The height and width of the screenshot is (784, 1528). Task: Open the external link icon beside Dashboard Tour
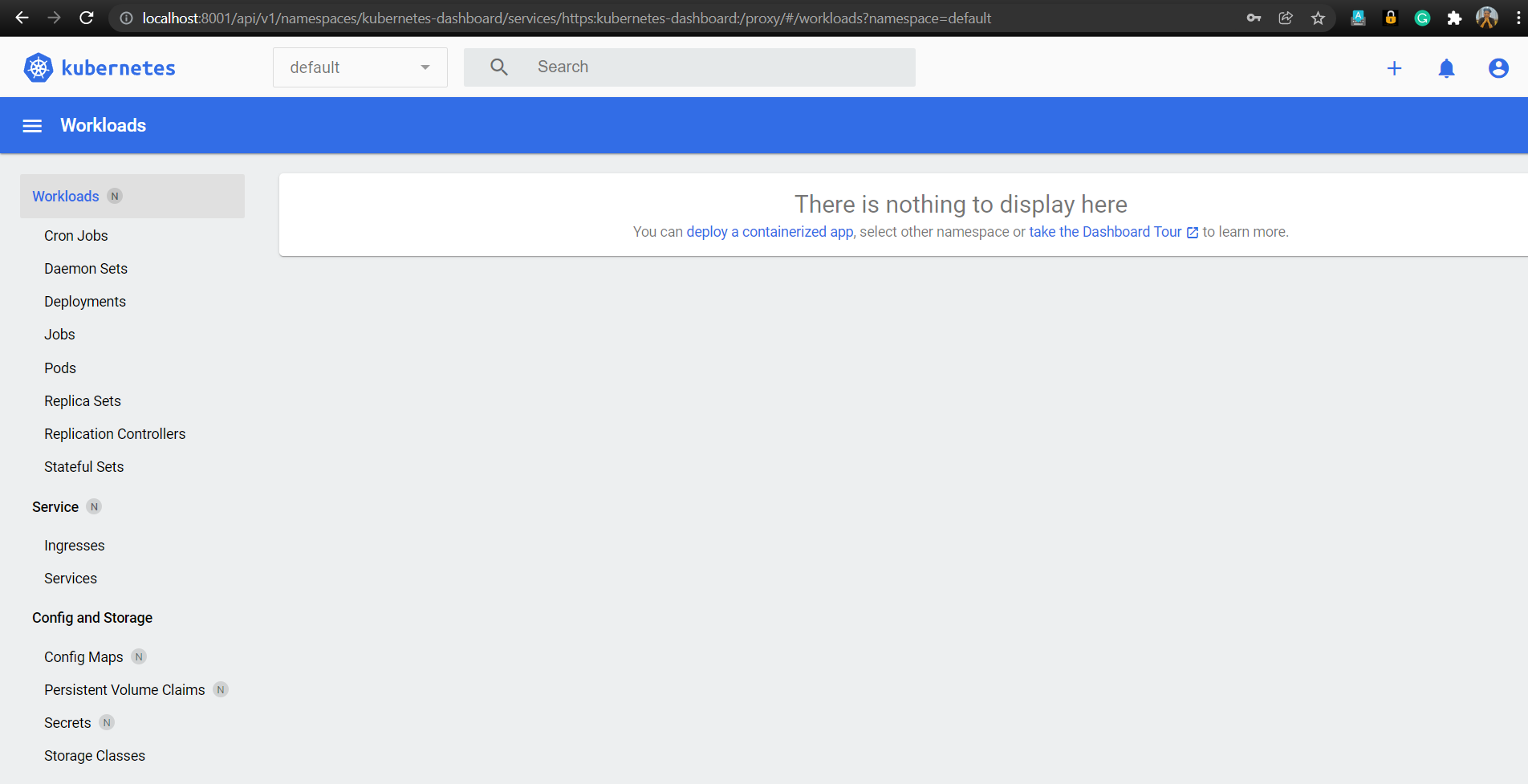1193,233
